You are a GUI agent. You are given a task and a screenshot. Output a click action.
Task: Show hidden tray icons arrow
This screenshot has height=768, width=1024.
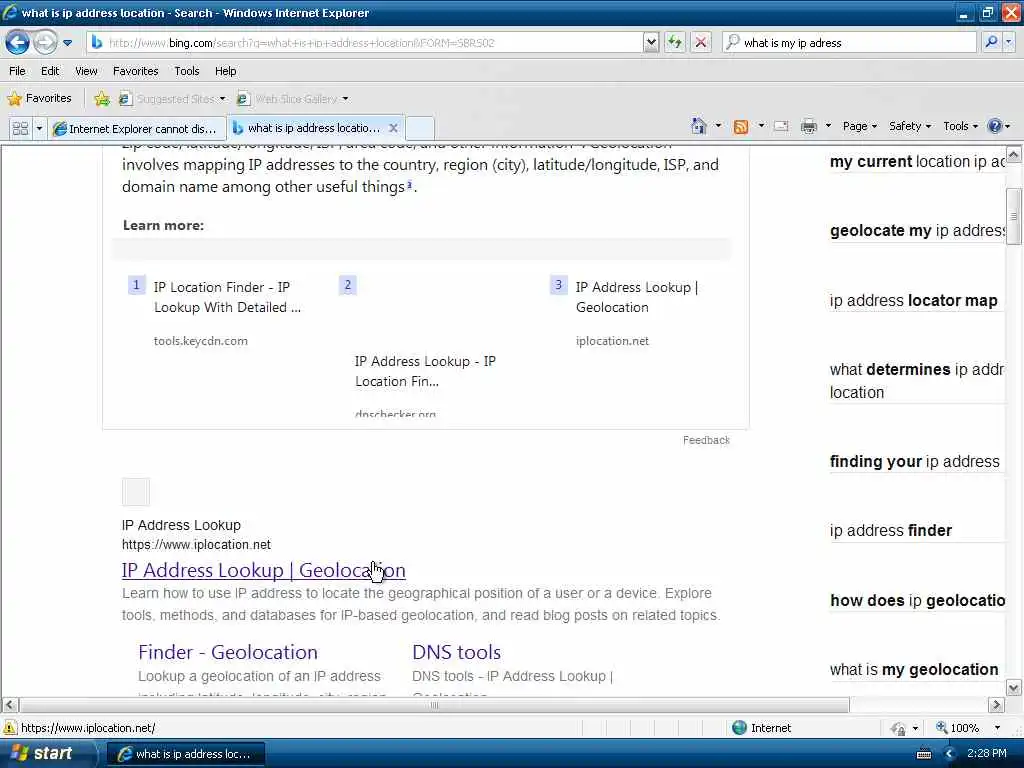click(x=949, y=754)
